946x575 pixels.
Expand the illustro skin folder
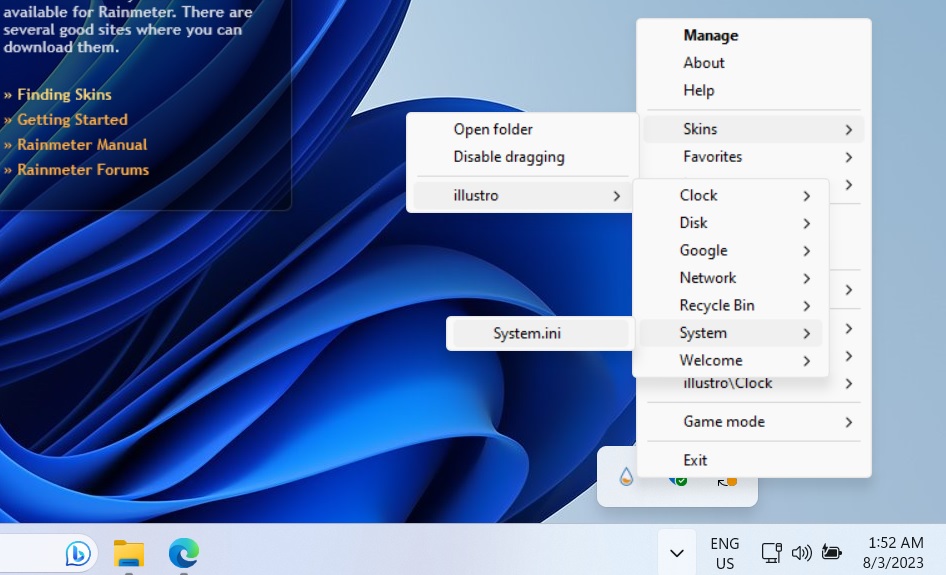[x=522, y=195]
